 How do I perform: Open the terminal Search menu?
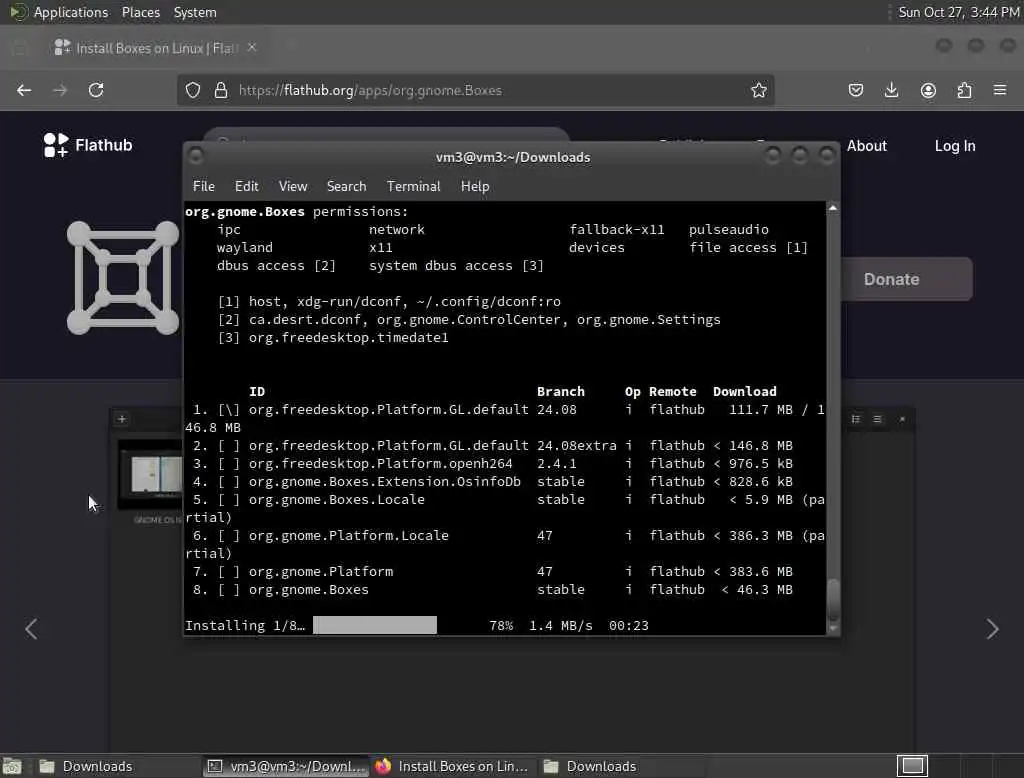(346, 186)
